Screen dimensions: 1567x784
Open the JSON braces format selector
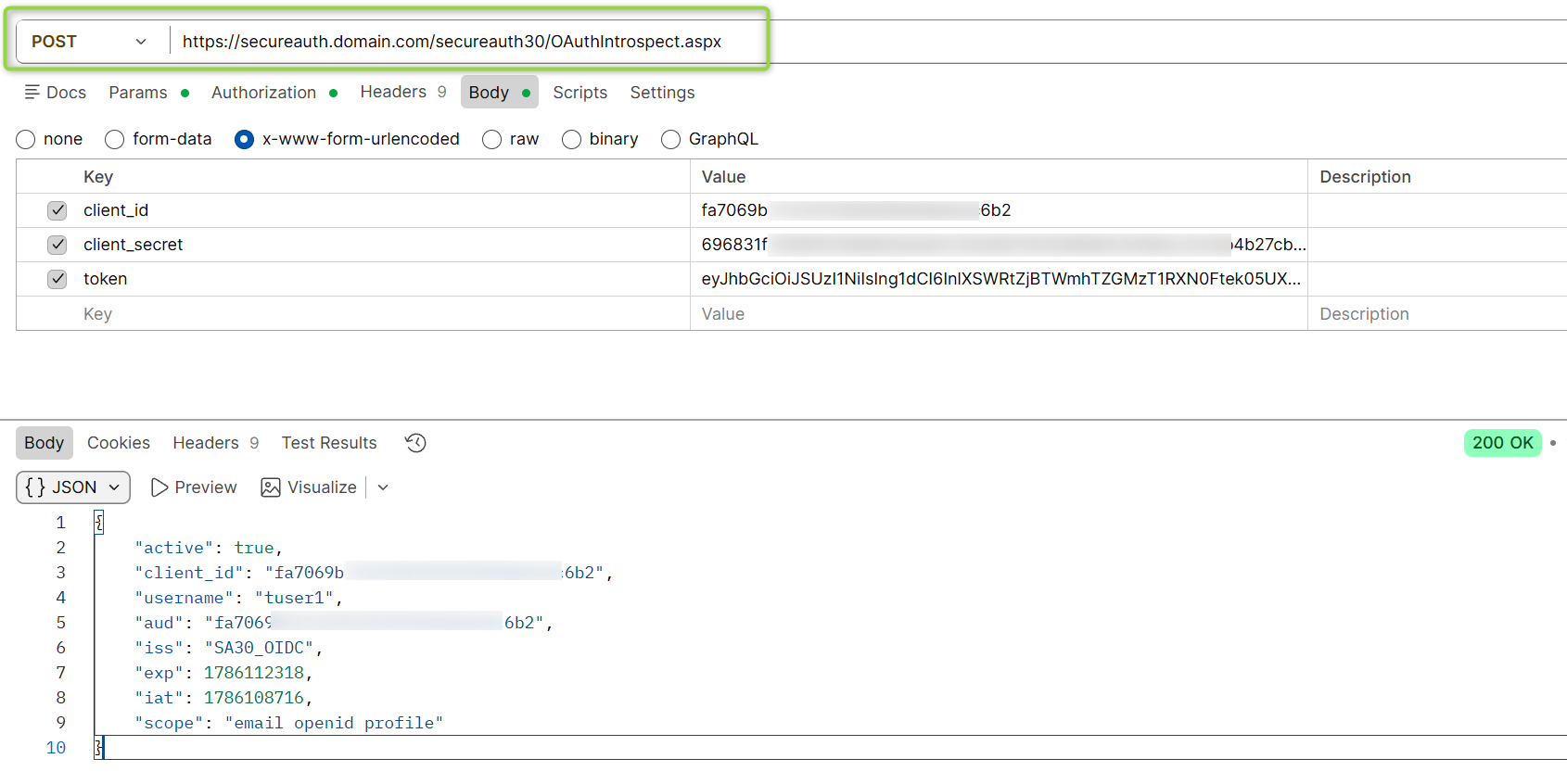click(x=73, y=487)
